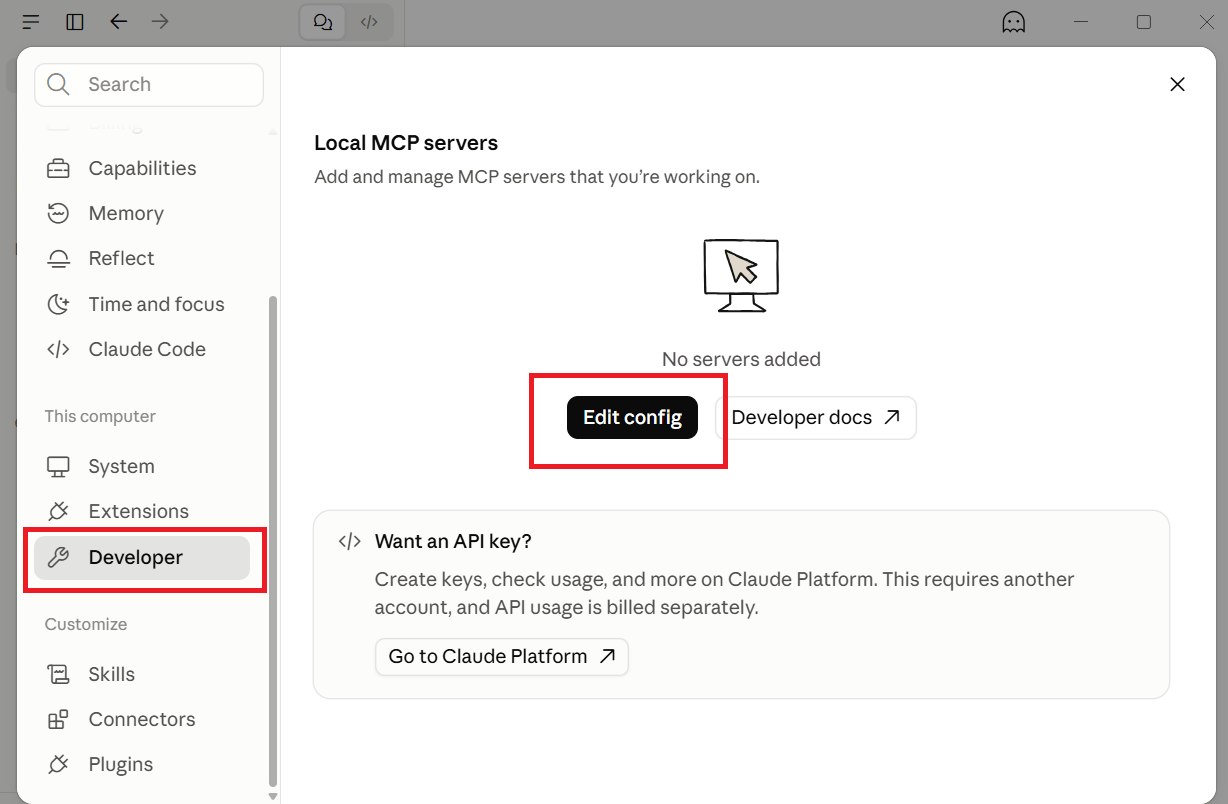Switch to the chat mode icon
The image size is (1228, 804).
coord(323,22)
